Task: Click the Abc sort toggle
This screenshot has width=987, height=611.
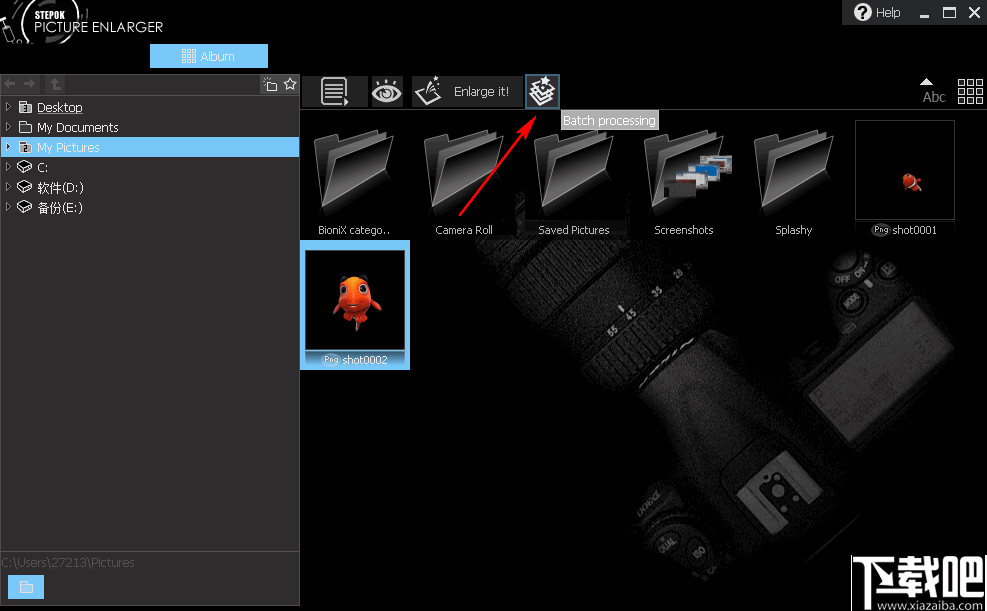Action: click(933, 91)
